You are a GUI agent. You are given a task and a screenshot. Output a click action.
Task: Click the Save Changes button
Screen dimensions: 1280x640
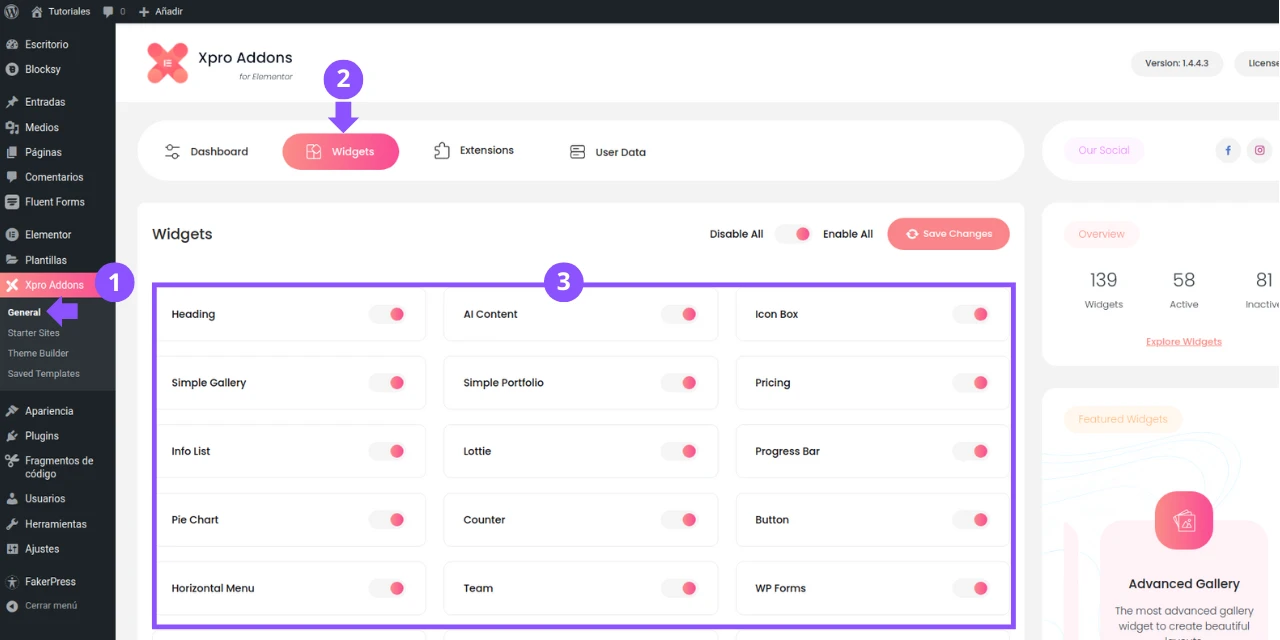[948, 234]
